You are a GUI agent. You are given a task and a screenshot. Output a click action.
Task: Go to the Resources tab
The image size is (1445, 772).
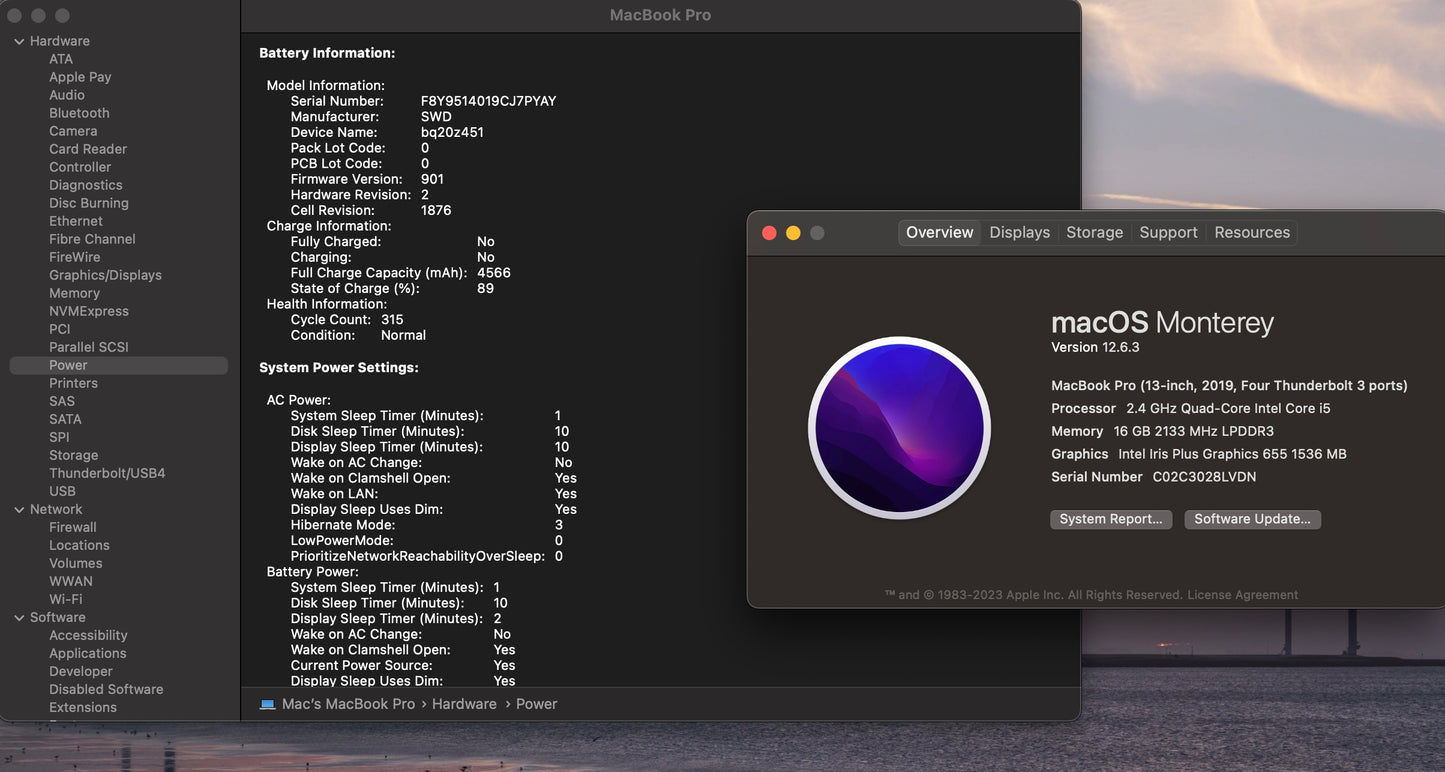coord(1252,232)
